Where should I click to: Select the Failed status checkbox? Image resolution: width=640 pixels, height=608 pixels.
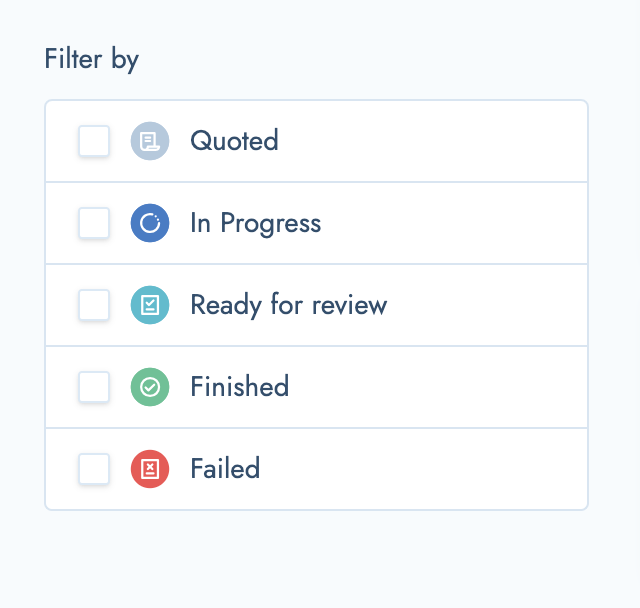tap(94, 469)
